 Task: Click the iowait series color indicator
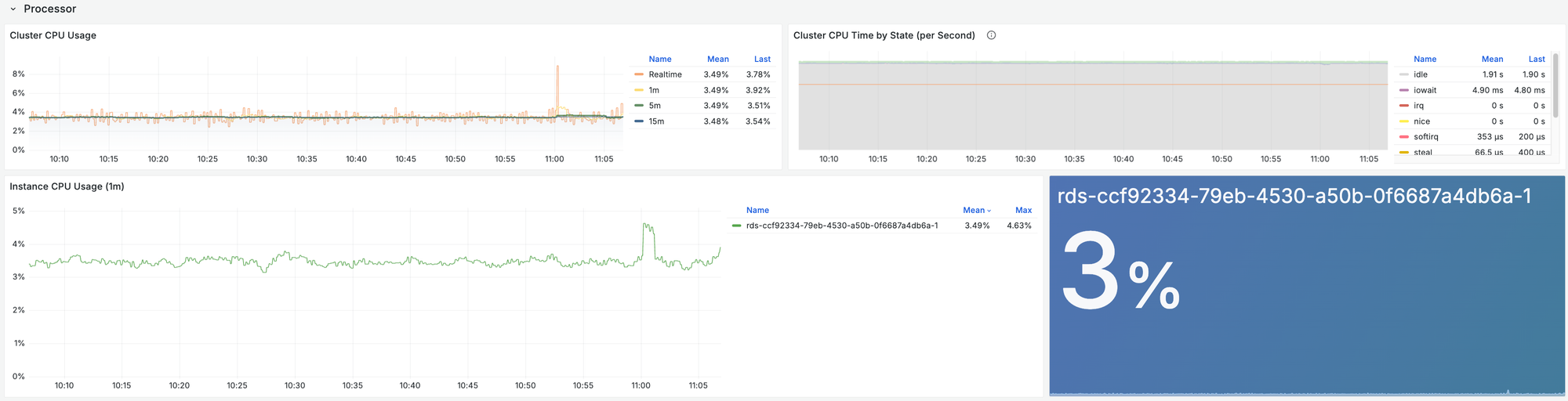pos(1403,90)
